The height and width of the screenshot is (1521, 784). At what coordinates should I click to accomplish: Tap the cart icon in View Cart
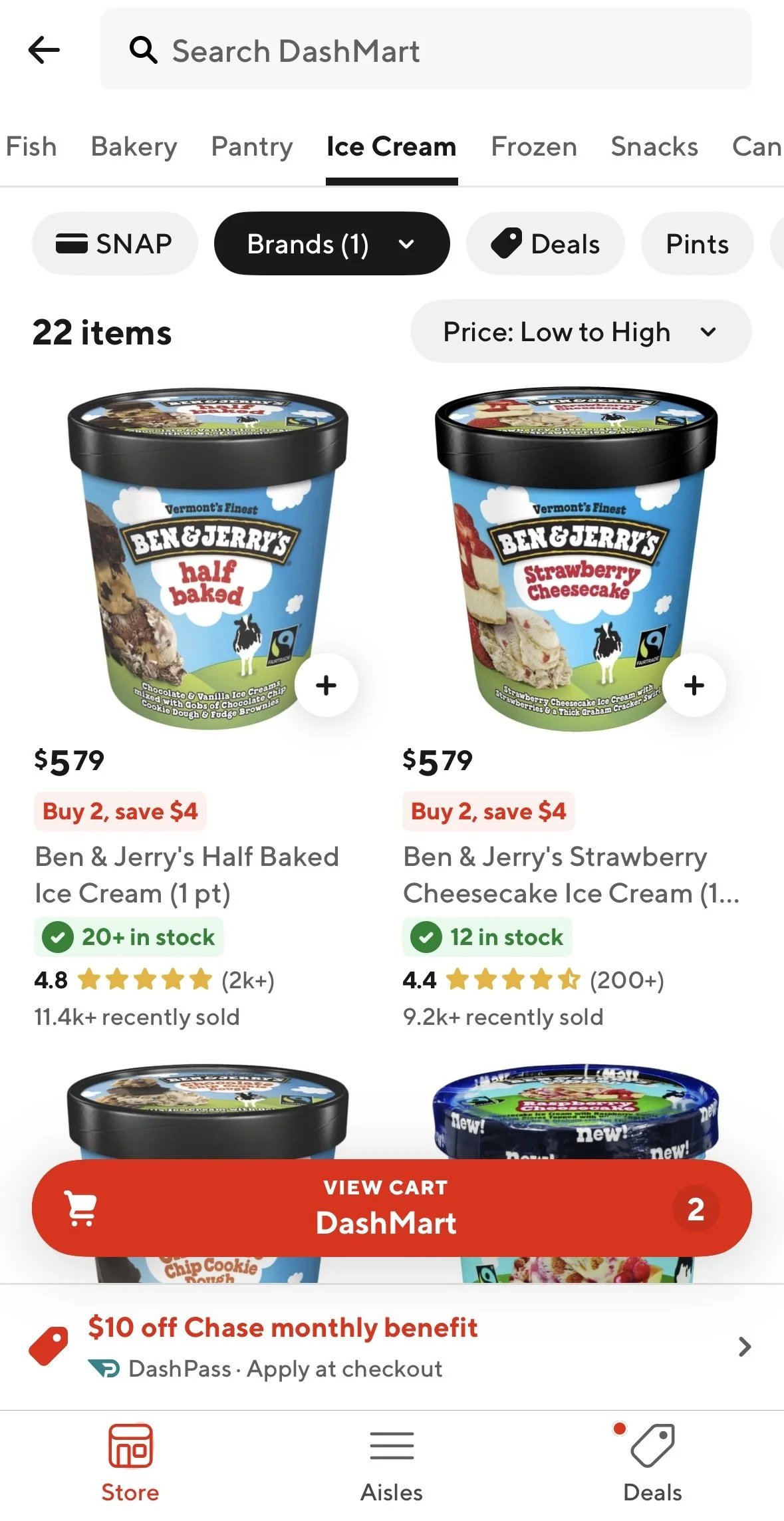pos(80,1208)
